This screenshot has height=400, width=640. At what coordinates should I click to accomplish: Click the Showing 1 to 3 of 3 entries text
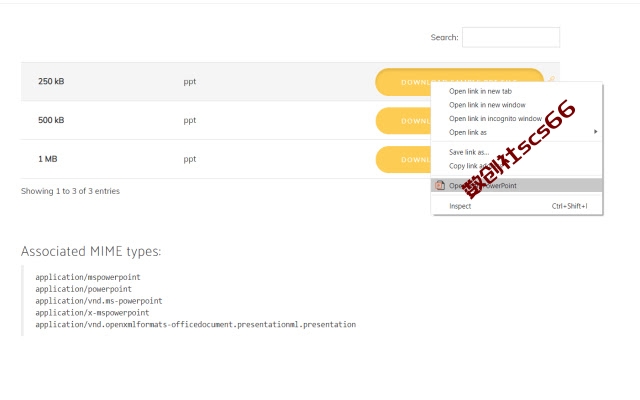click(70, 191)
